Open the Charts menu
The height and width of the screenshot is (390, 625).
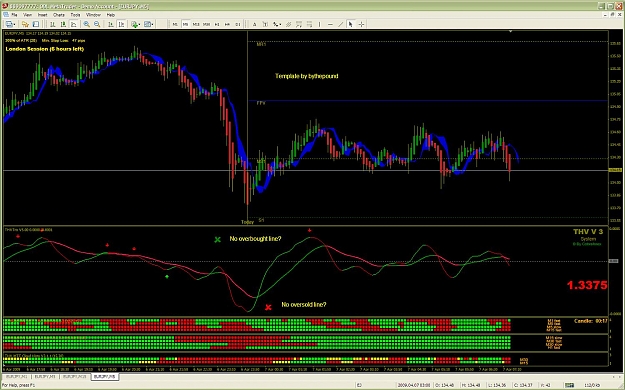pos(59,15)
